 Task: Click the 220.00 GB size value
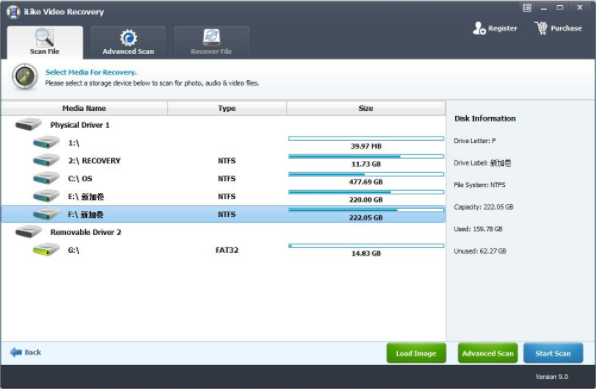(366, 200)
